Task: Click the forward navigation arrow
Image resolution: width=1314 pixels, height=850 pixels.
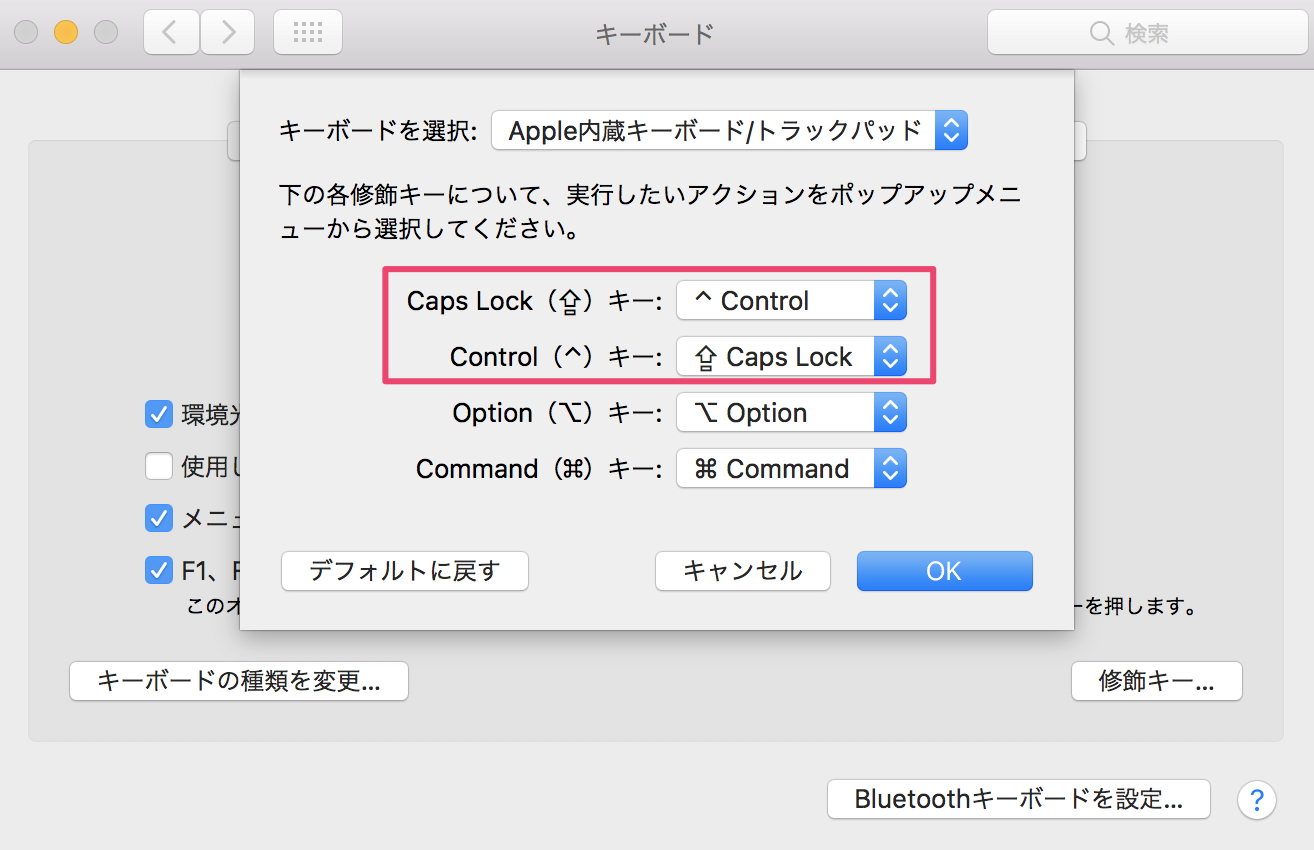Action: pyautogui.click(x=227, y=31)
